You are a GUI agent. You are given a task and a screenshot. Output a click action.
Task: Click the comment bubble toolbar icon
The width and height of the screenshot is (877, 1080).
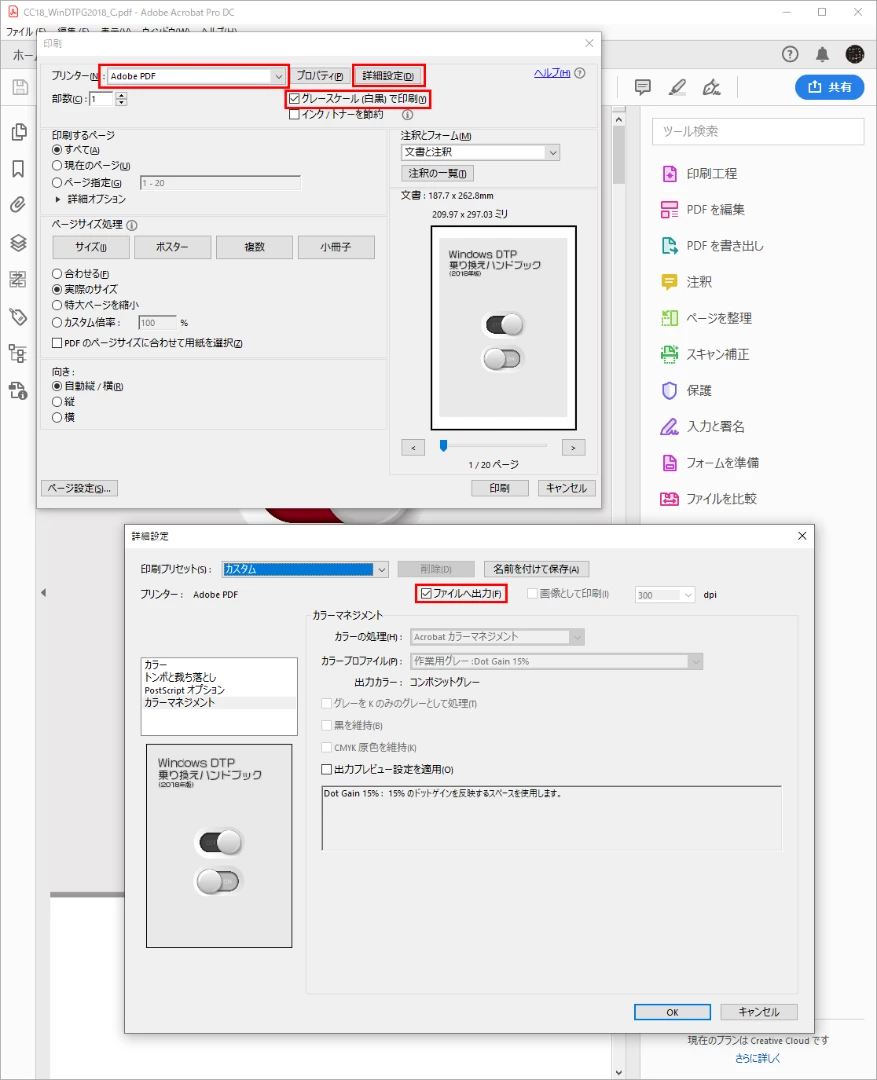(x=643, y=87)
